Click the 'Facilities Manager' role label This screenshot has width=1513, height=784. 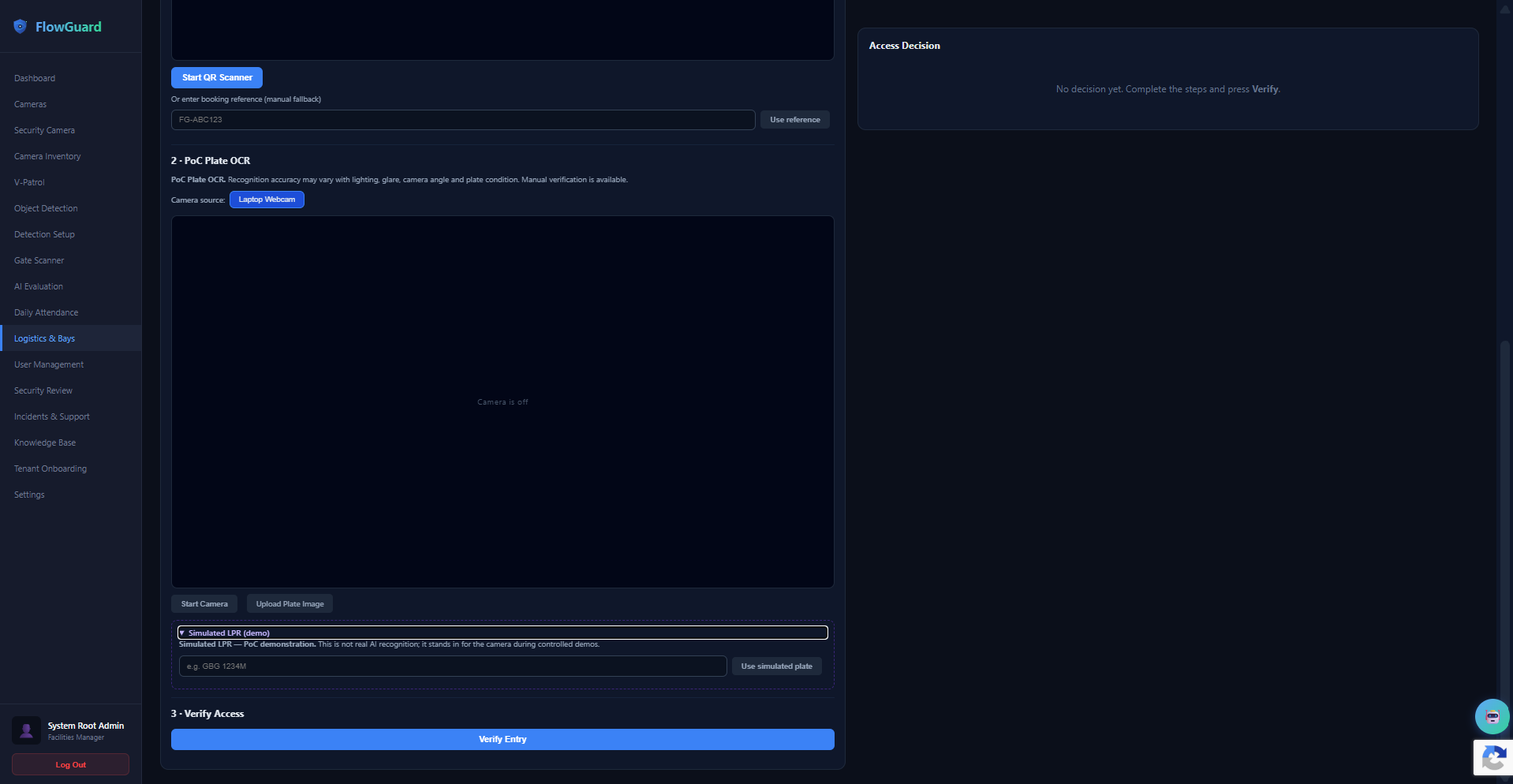click(x=76, y=737)
